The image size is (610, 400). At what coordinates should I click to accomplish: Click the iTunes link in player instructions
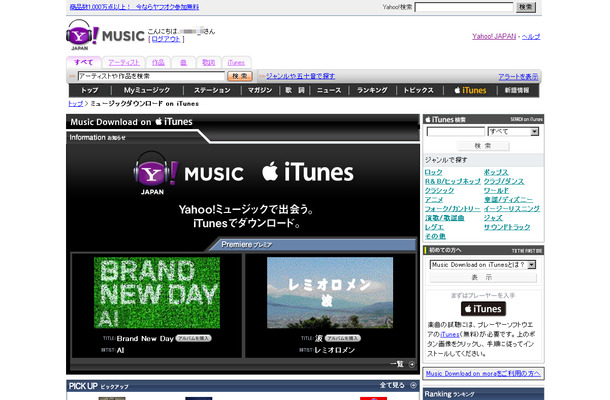tap(450, 334)
